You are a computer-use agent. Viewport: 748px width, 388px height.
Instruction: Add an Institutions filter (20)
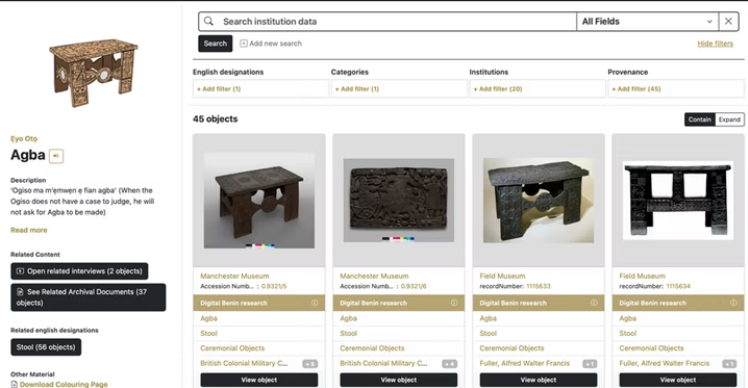[x=537, y=89]
